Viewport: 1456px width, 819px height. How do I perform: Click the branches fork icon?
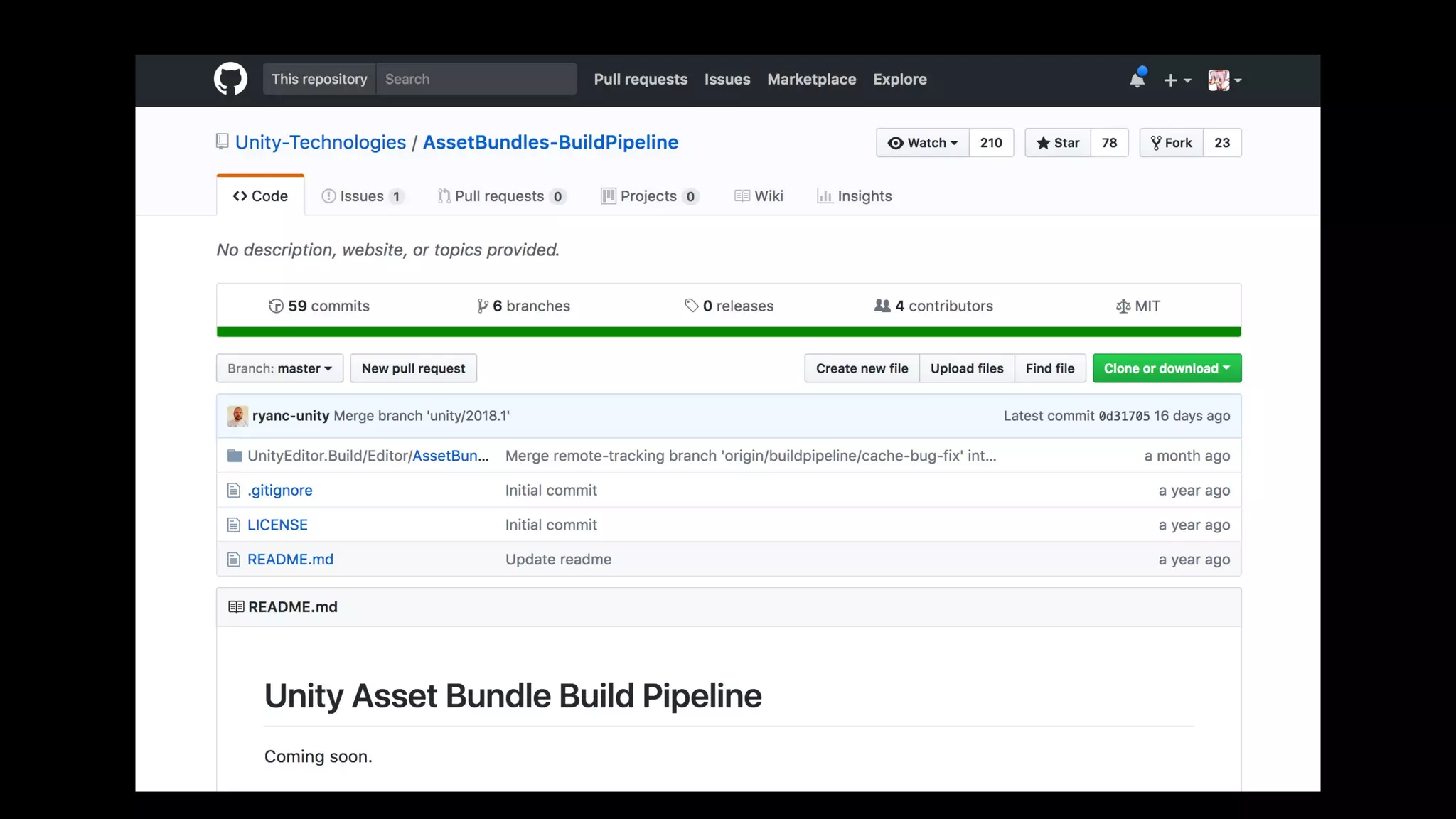[483, 306]
